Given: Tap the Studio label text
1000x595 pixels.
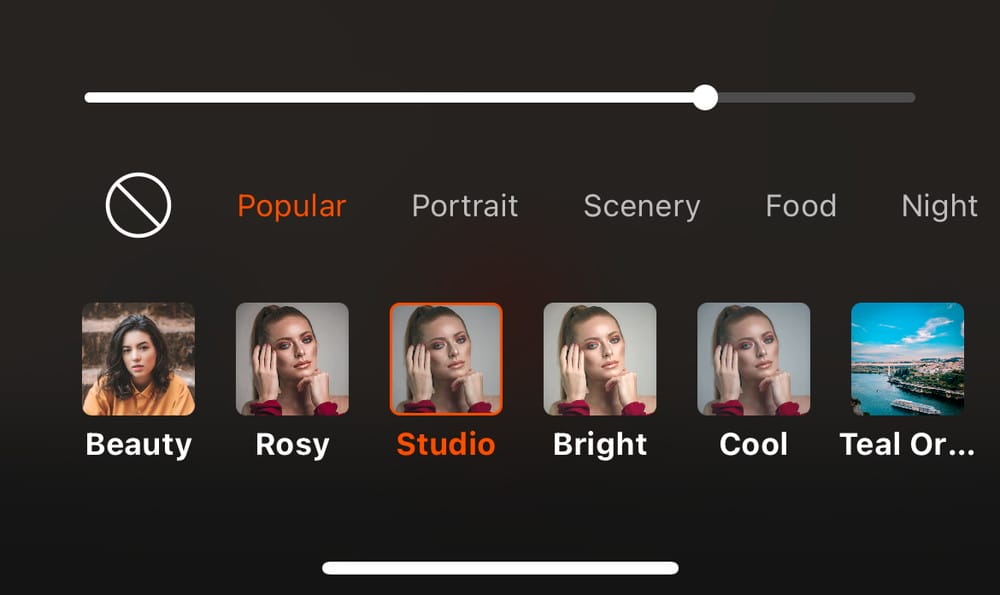Looking at the screenshot, I should tap(446, 444).
